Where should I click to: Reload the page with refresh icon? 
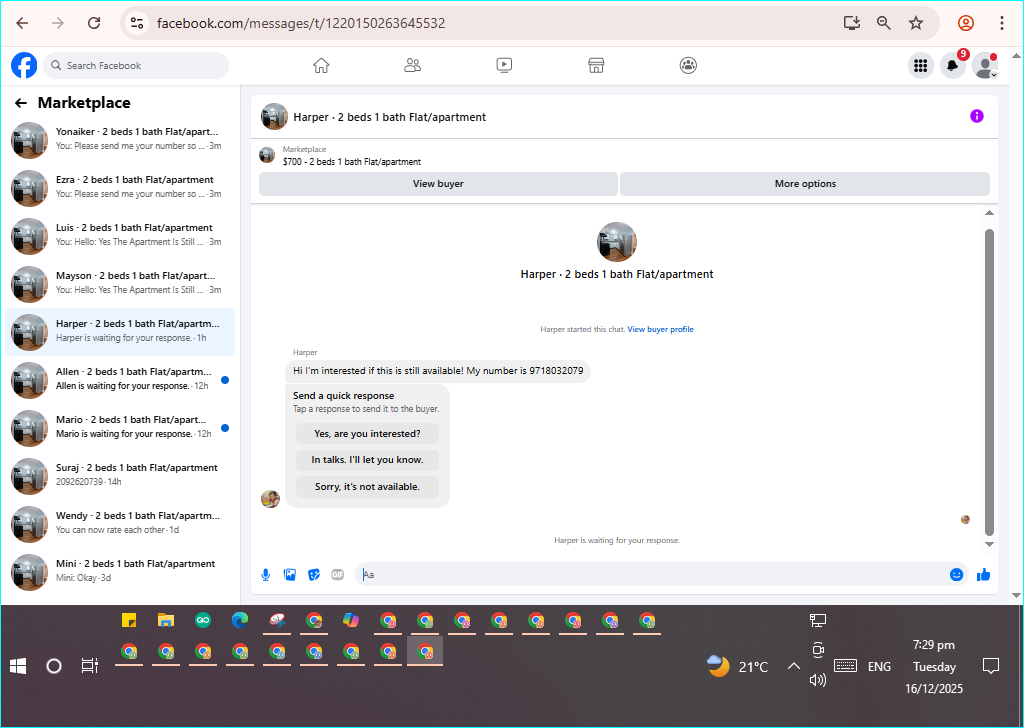click(94, 23)
